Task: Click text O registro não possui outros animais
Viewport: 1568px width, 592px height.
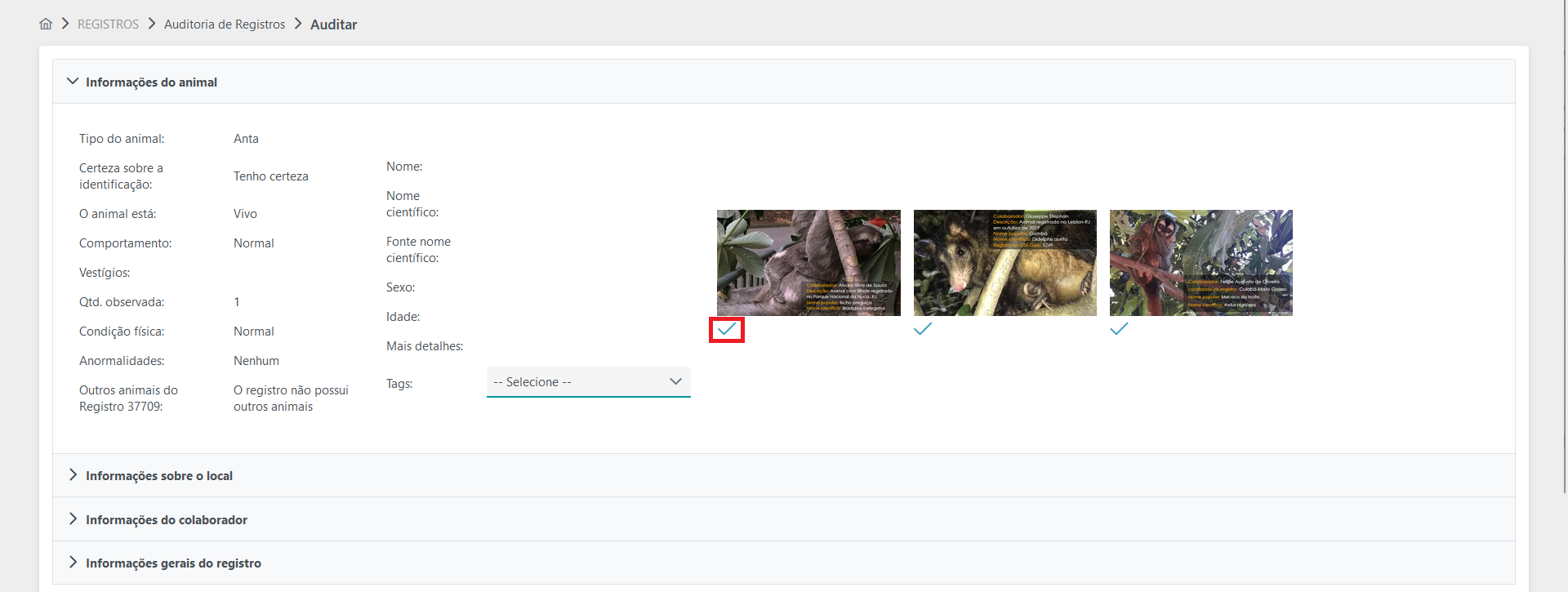Action: coord(291,398)
